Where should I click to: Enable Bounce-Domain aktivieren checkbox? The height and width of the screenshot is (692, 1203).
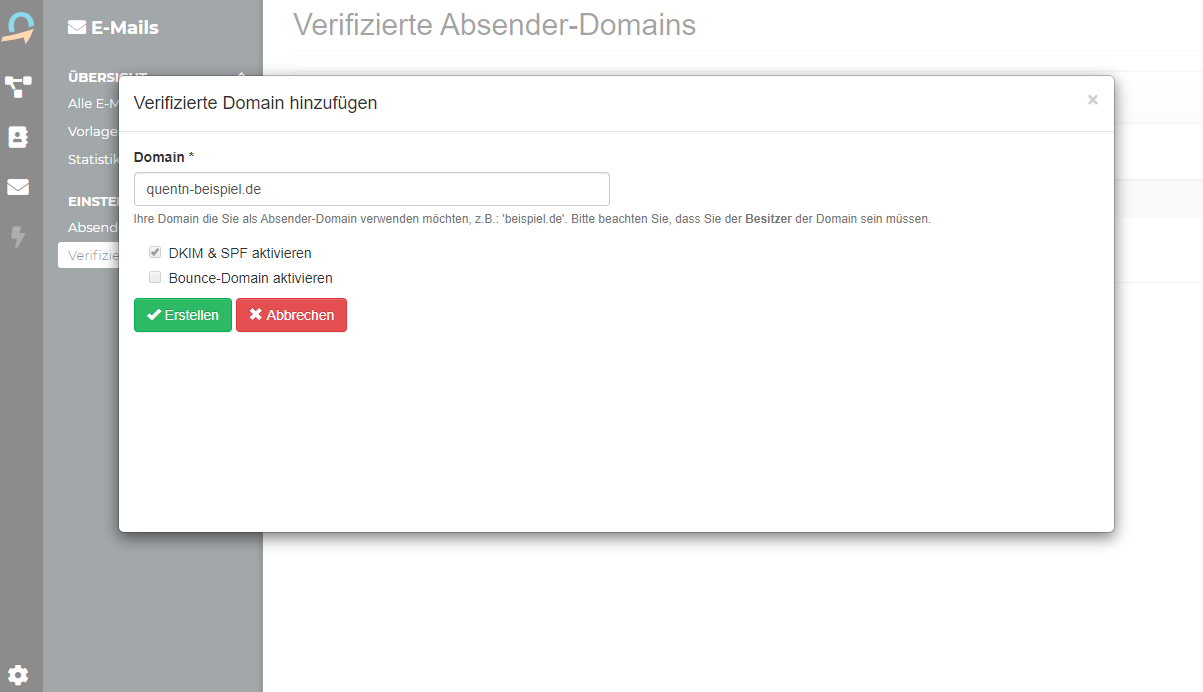[155, 278]
